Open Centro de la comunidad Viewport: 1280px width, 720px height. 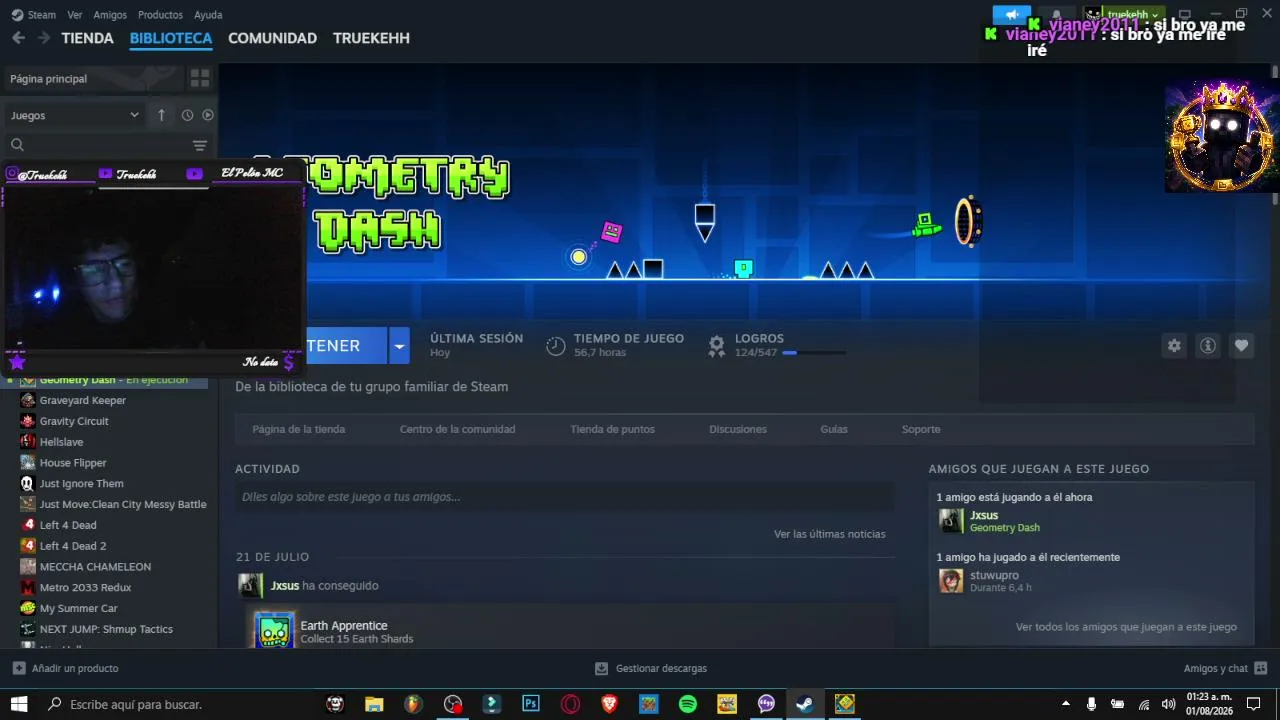coord(457,429)
